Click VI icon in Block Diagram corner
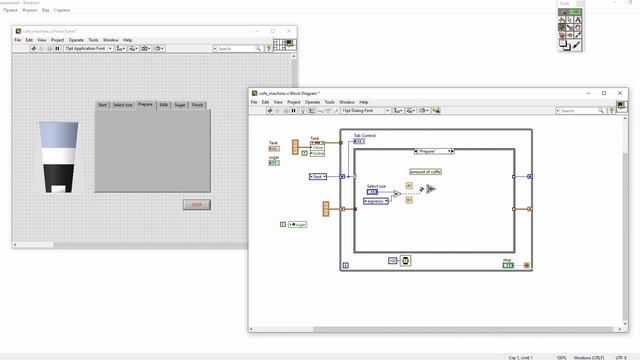This screenshot has height=360, width=640. click(x=622, y=107)
